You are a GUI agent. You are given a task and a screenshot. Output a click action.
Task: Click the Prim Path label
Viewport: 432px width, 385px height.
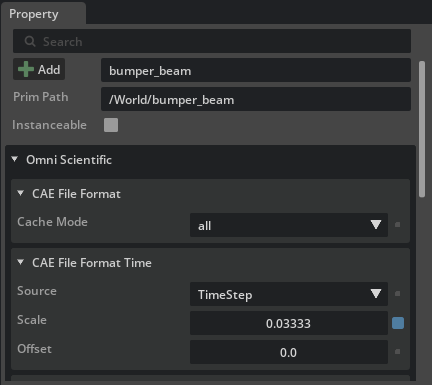point(41,97)
